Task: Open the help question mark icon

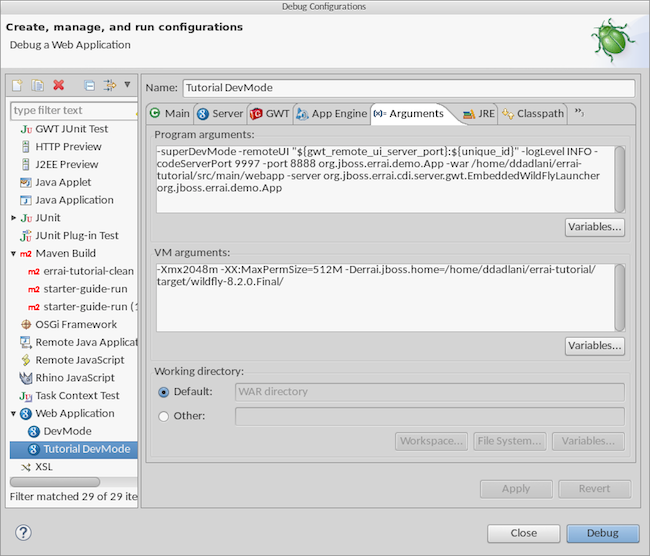Action: tap(23, 532)
